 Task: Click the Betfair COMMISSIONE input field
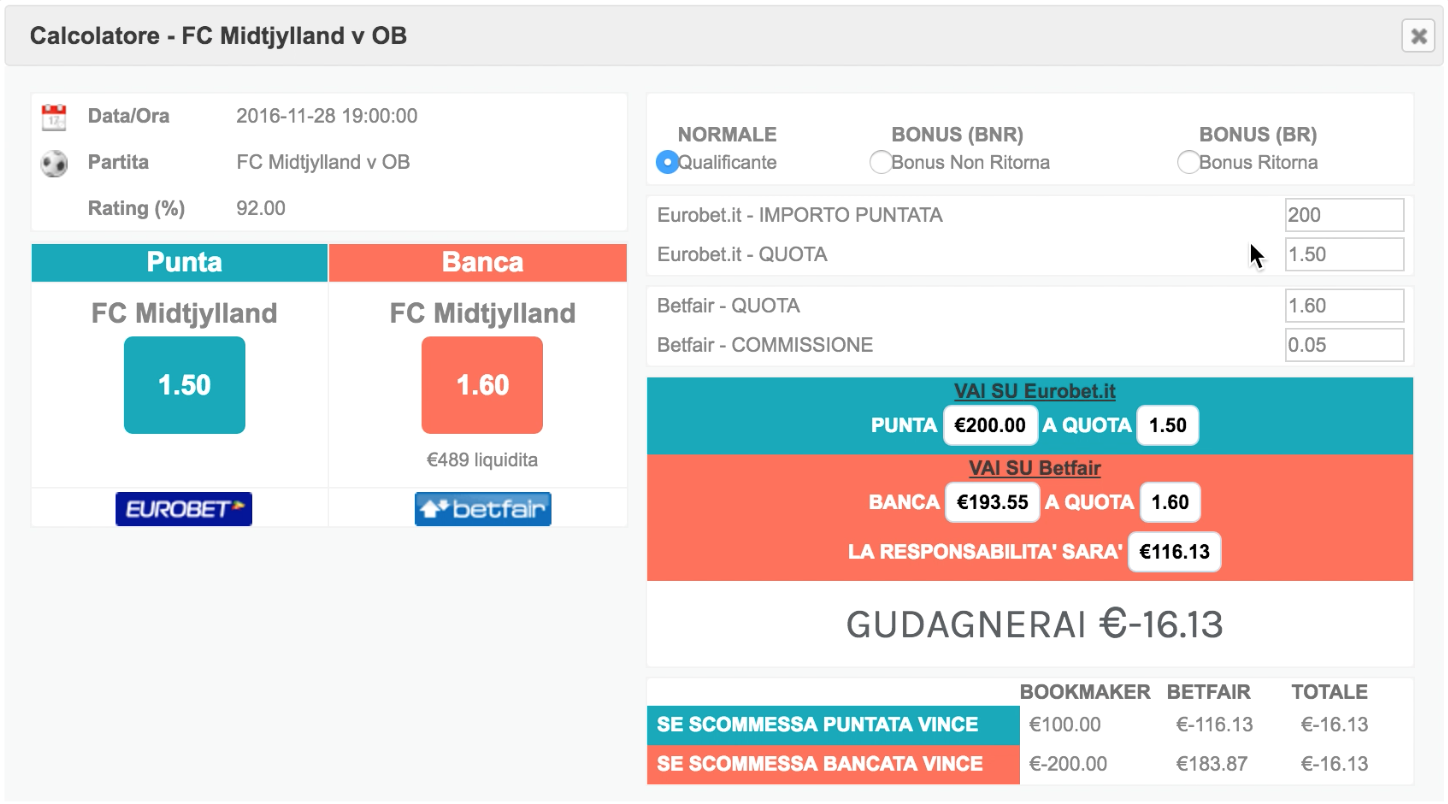[x=1344, y=345]
